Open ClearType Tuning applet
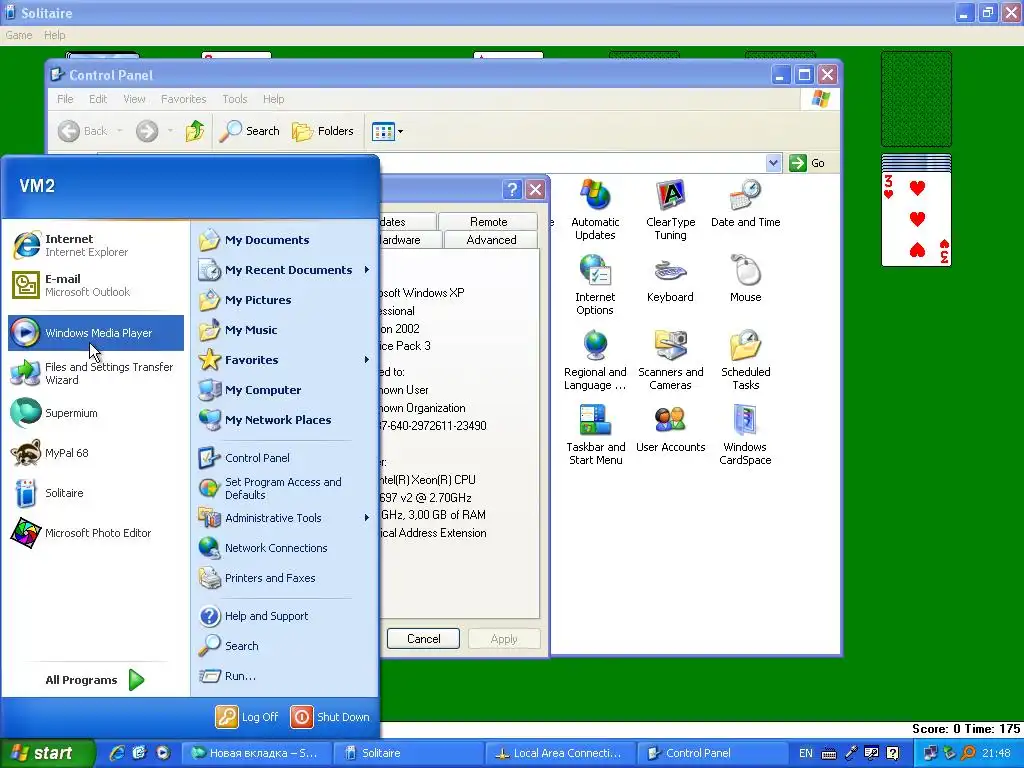Screen dimensions: 1024x768 [x=670, y=210]
